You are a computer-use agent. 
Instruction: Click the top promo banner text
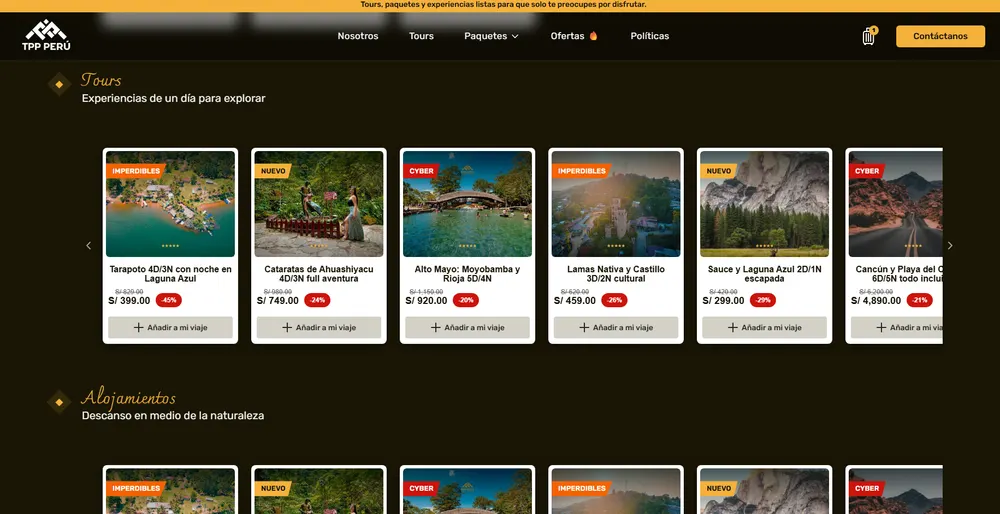tap(503, 4)
